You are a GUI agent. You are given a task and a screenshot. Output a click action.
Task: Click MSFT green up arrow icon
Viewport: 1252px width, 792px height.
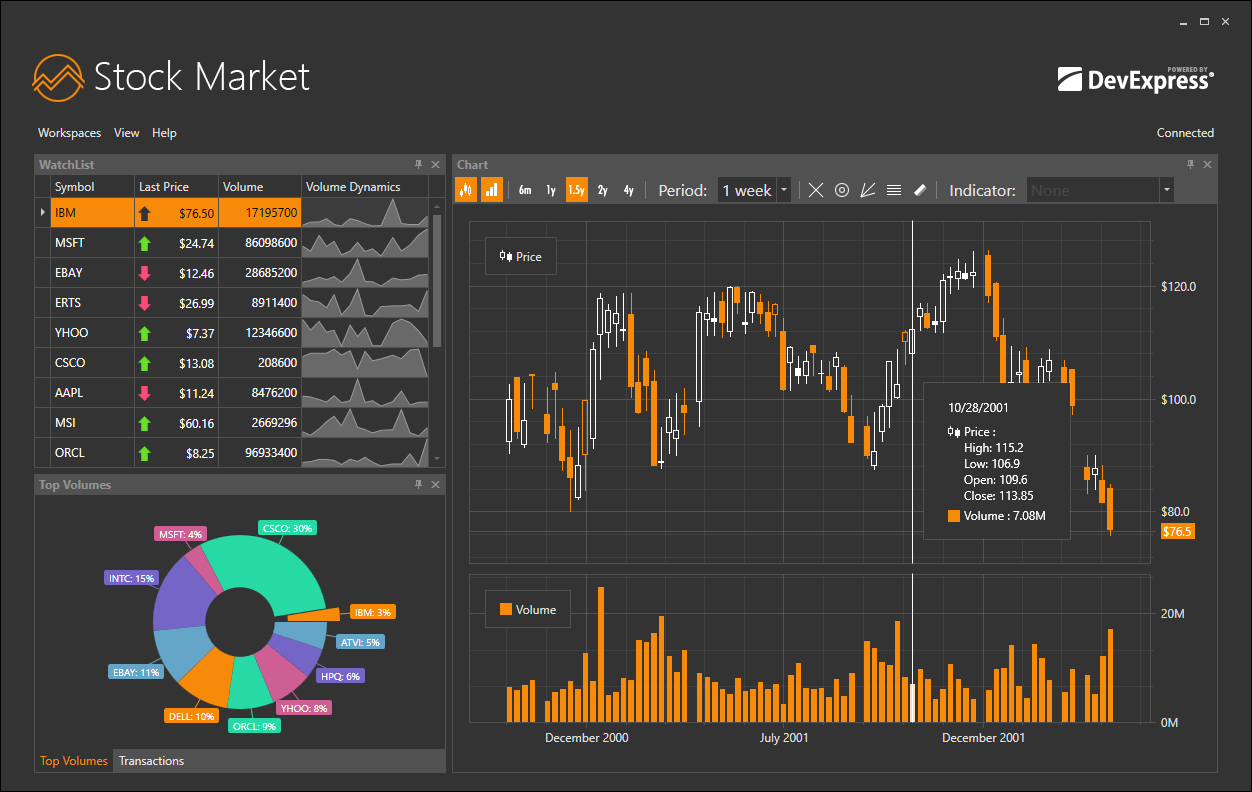[144, 243]
